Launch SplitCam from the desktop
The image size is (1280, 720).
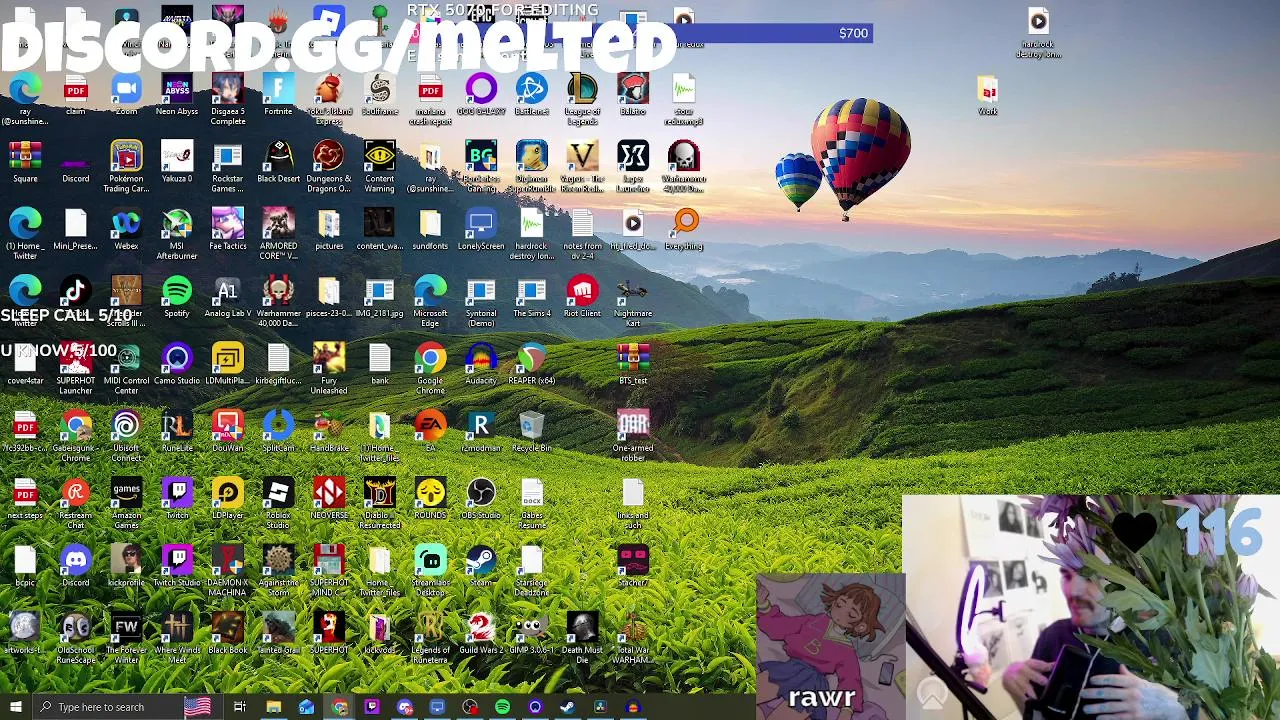278,430
